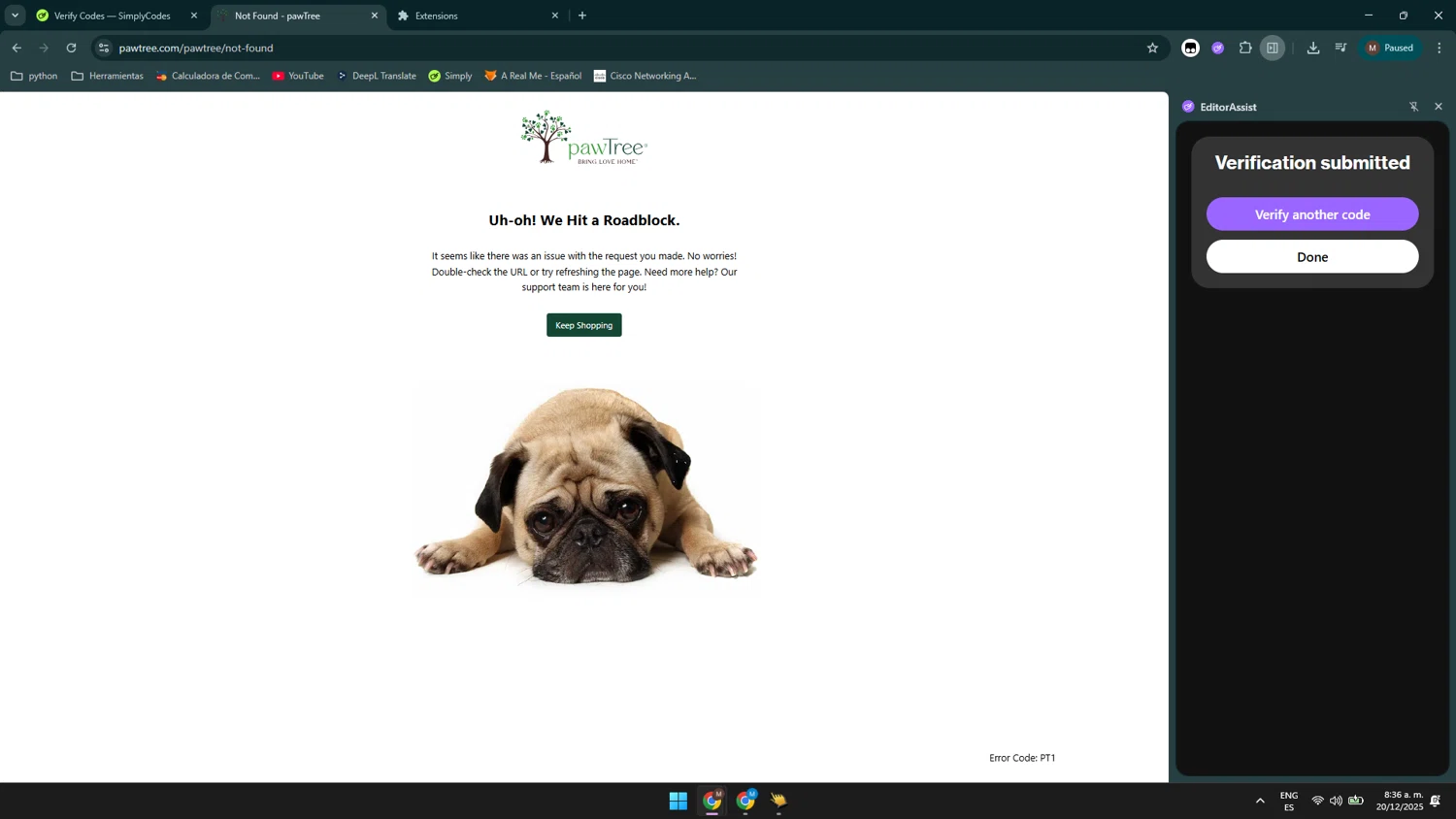Reload the pawTree page

pos(71,48)
